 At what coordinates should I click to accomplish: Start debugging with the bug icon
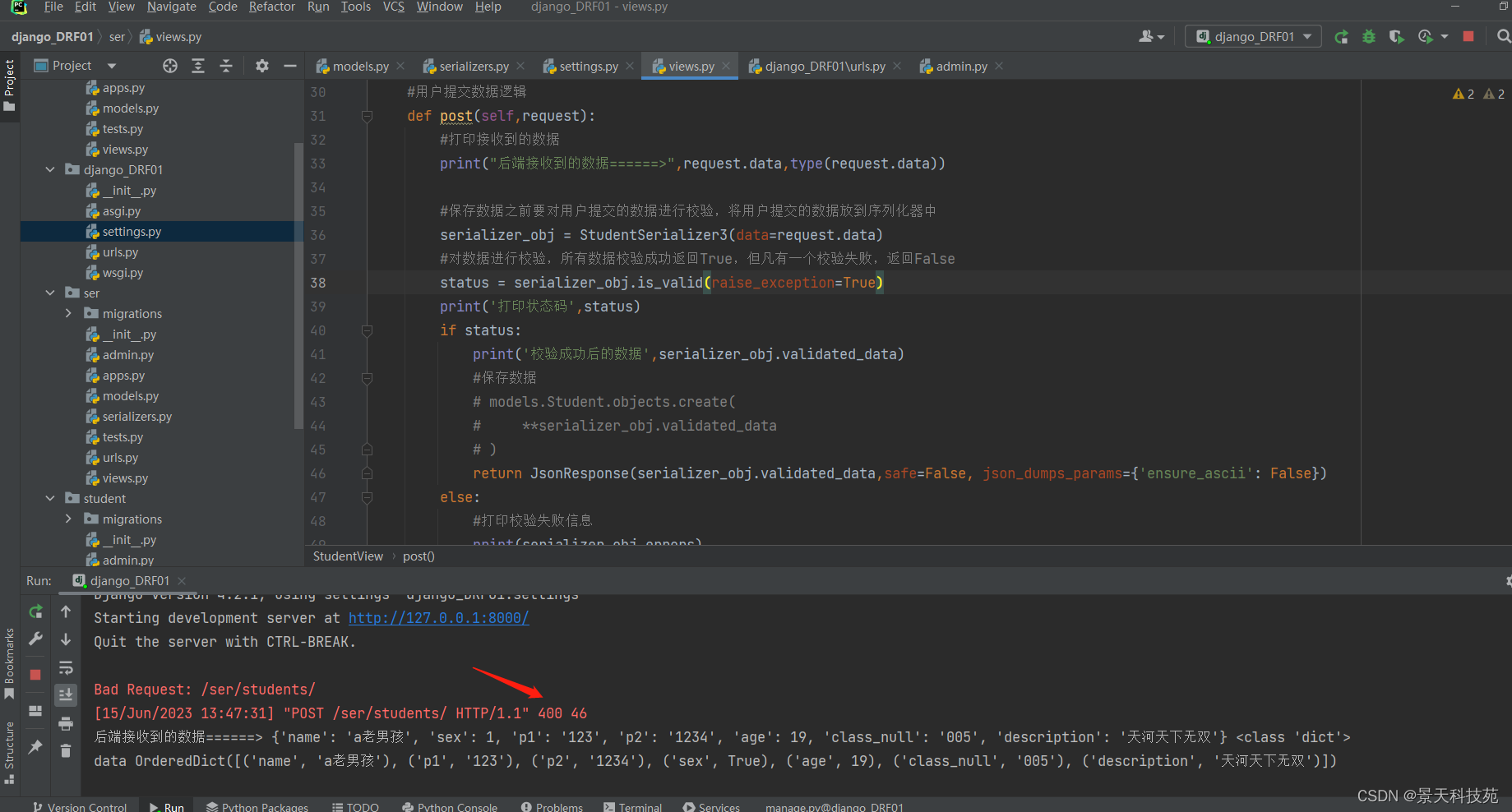1369,36
